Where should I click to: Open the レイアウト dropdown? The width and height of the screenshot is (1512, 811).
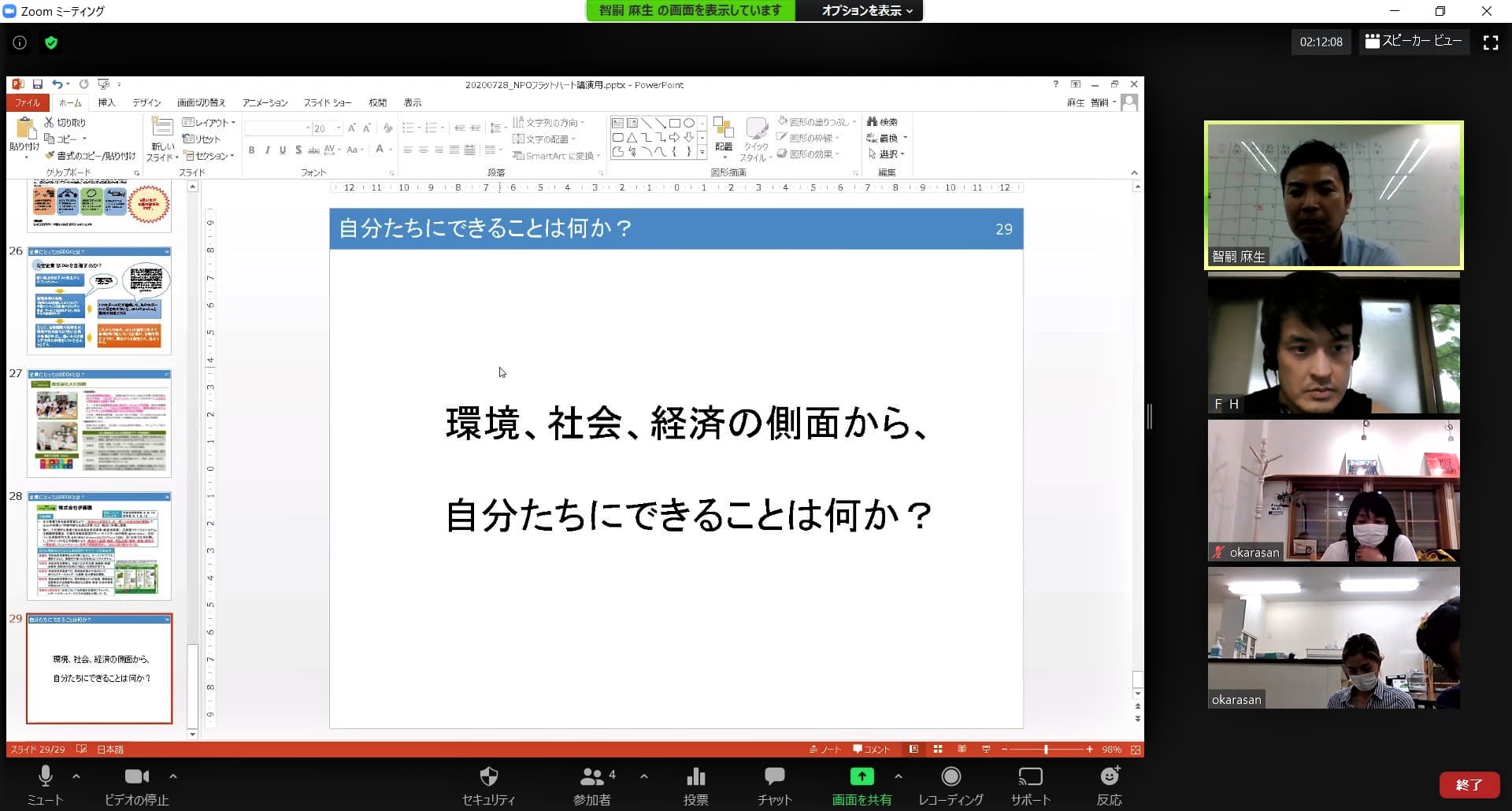coord(209,122)
